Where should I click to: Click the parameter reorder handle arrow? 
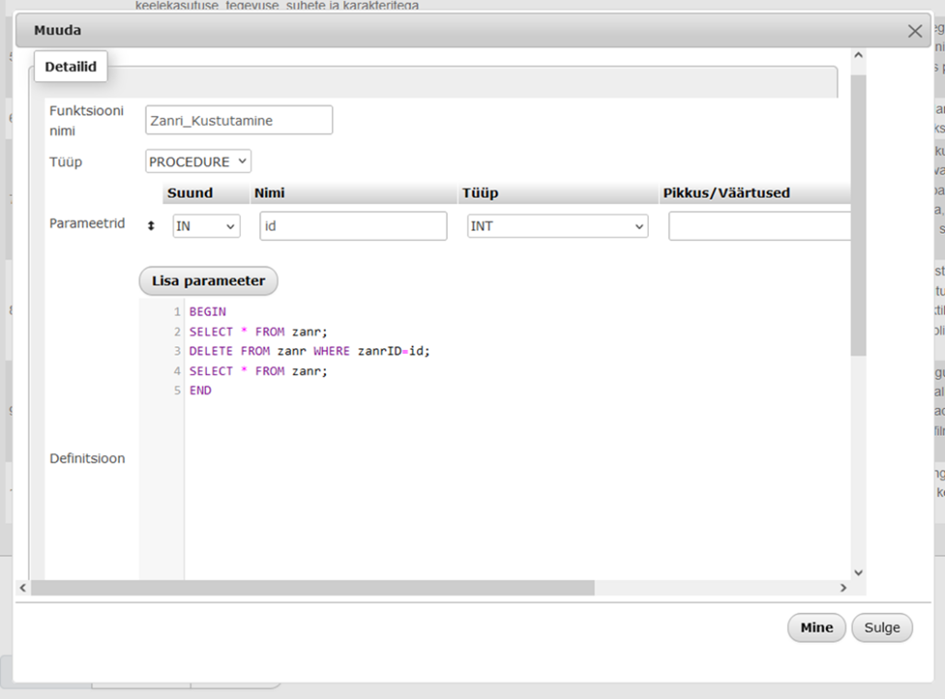point(151,226)
